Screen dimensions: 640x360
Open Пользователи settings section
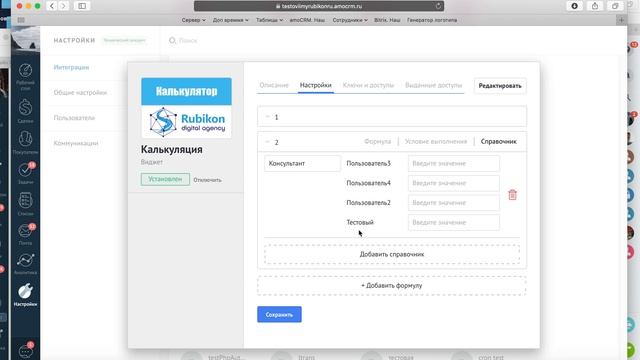pyautogui.click(x=74, y=118)
